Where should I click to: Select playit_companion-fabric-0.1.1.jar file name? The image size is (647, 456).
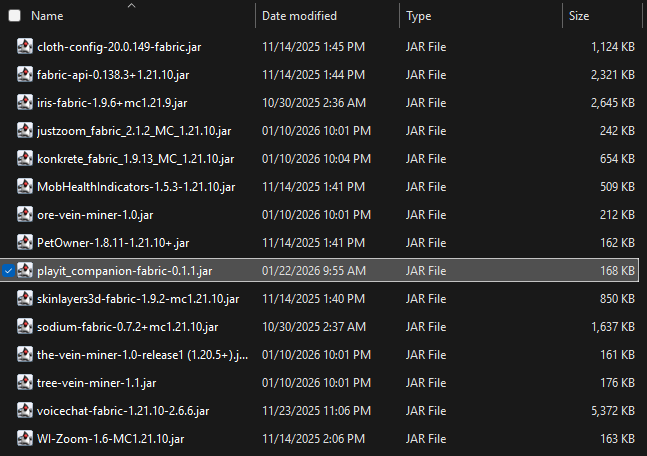coord(125,271)
